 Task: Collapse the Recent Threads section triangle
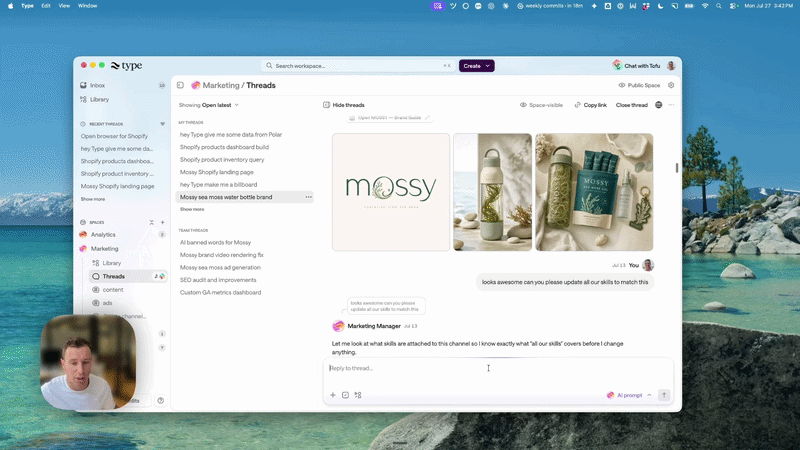point(162,124)
